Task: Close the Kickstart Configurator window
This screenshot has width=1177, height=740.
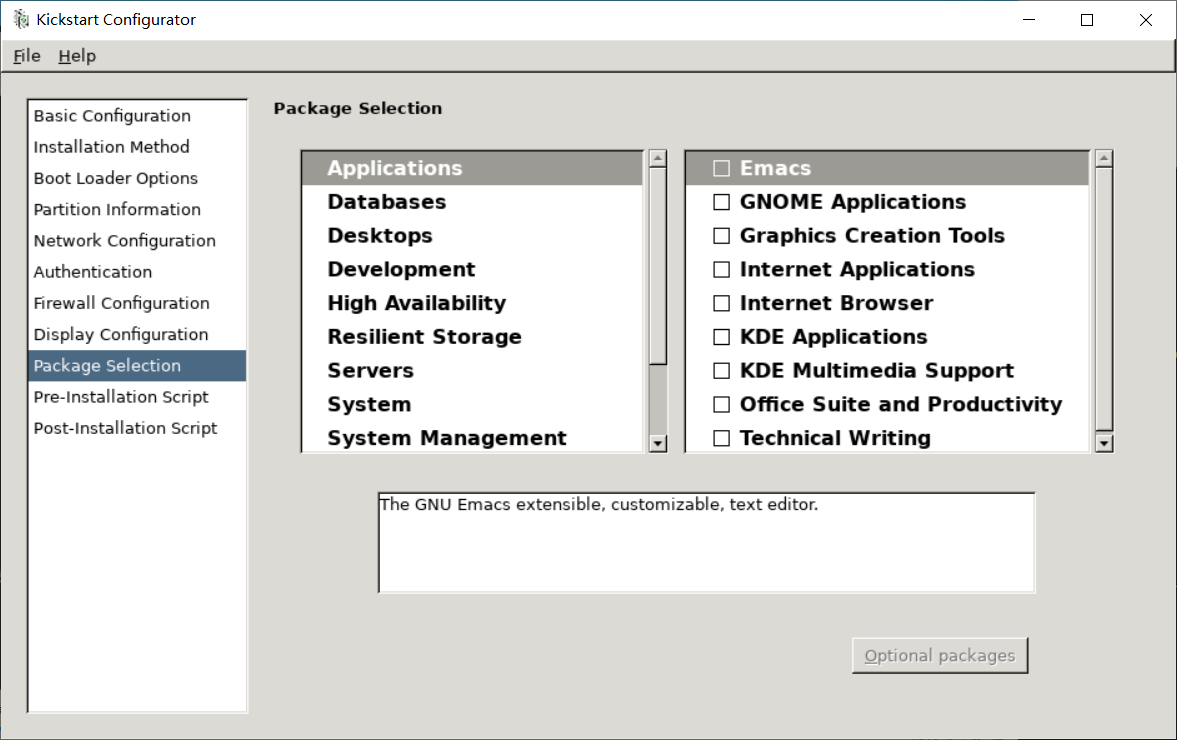Action: click(1145, 20)
